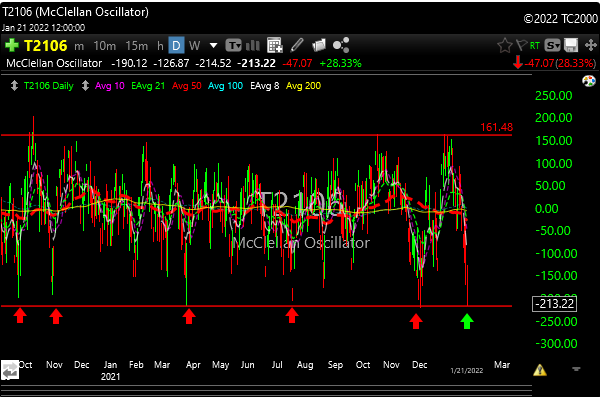This screenshot has width=600, height=397.
Task: Click the yellow T2106 symbol
Action: [x=46, y=46]
